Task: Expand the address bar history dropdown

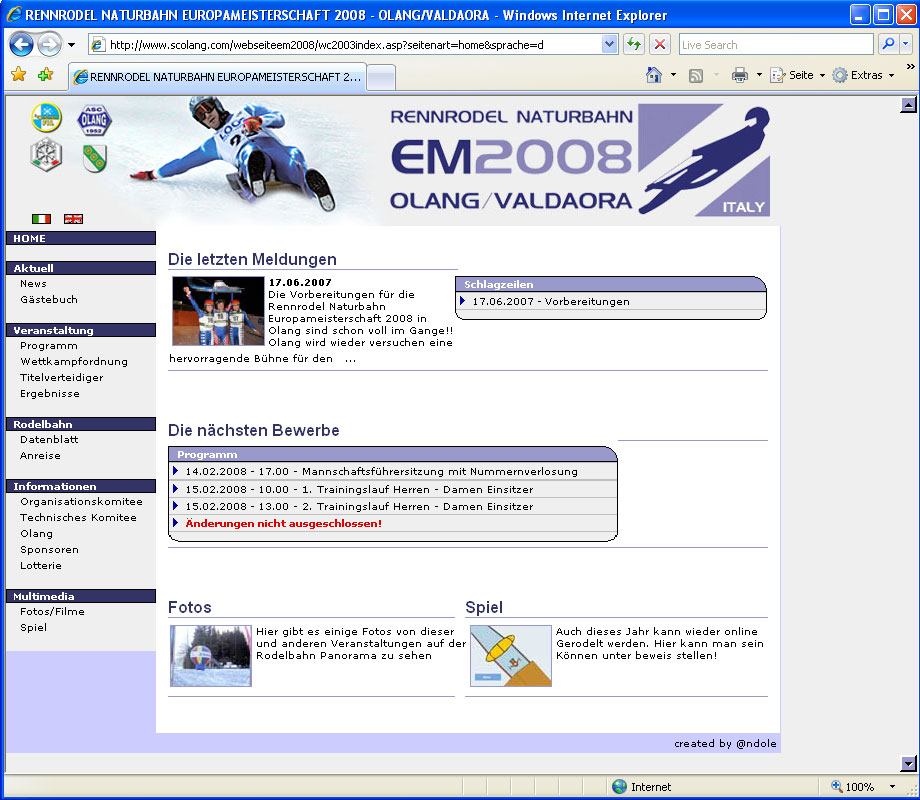Action: point(610,45)
